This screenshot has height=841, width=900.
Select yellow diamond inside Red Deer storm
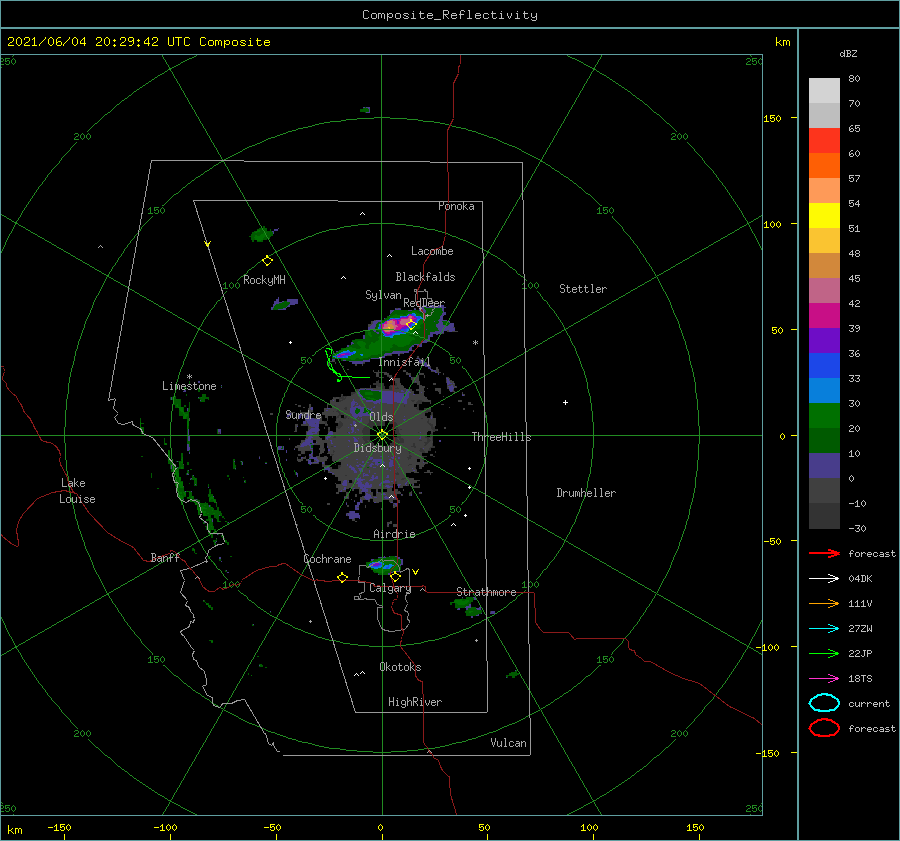(x=411, y=324)
